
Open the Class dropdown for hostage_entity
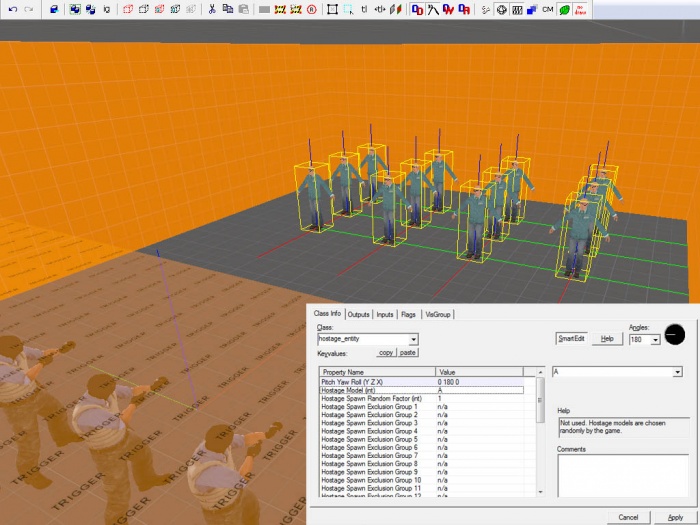click(x=413, y=340)
